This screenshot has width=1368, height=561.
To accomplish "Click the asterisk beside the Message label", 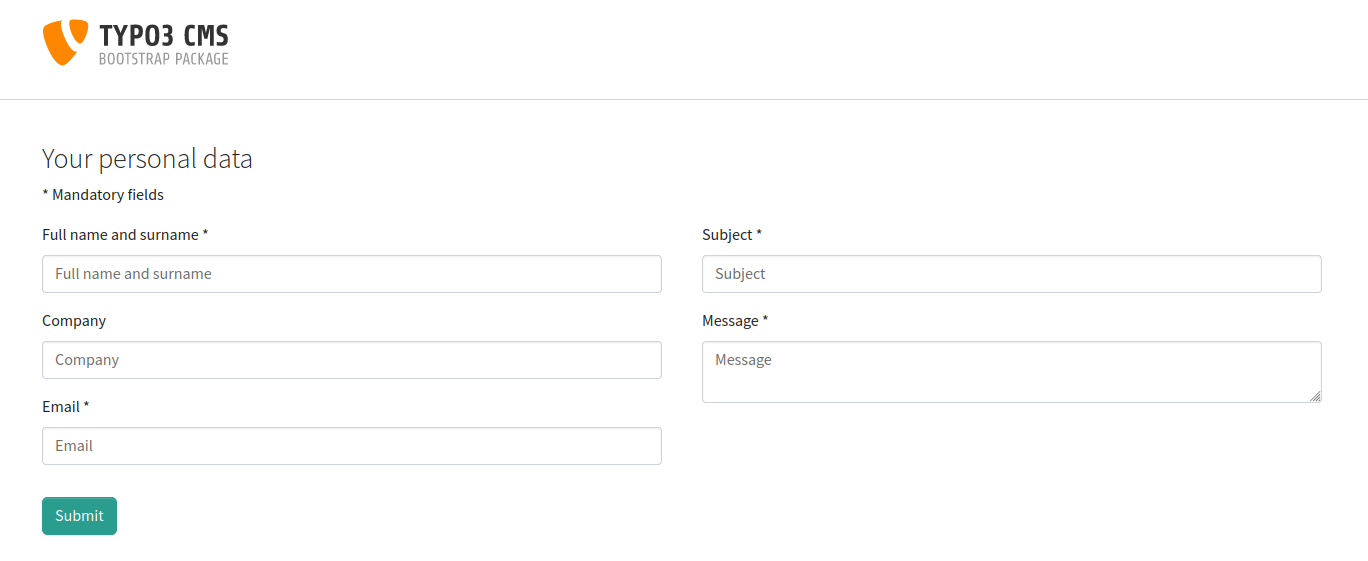I will [765, 320].
